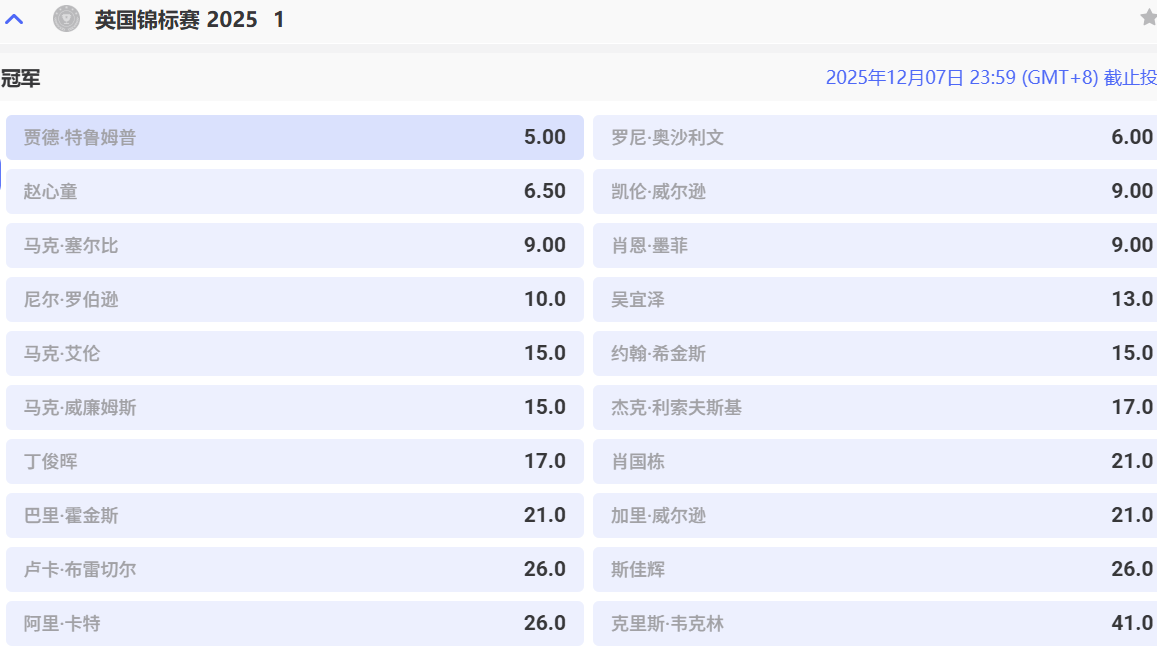This screenshot has width=1157, height=651.
Task: Select 克里斯·韦克林 at 41.0
Action: click(x=875, y=623)
